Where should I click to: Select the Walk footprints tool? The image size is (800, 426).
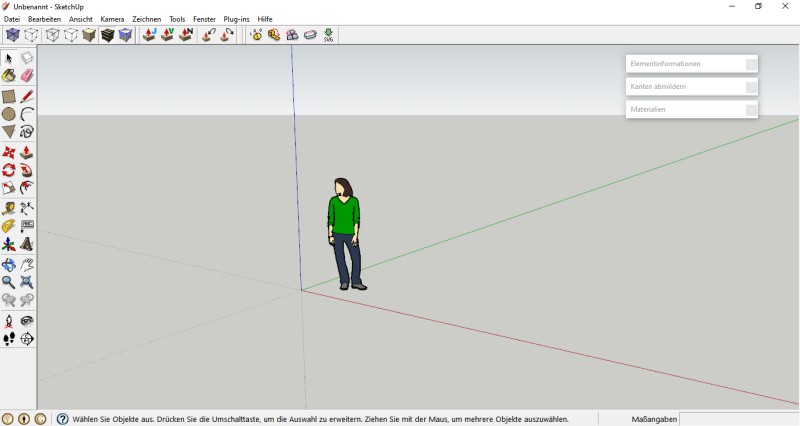(x=9, y=339)
